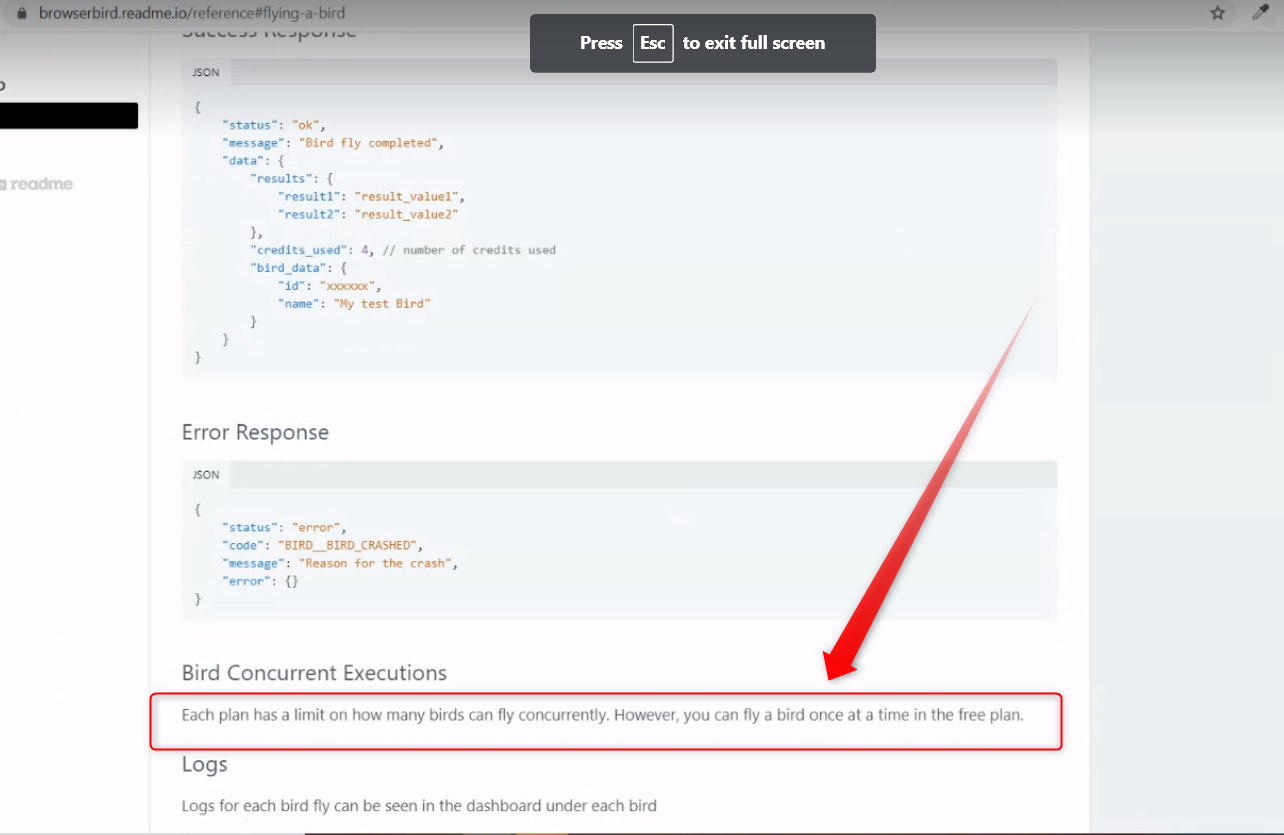
Task: Select the JSON tab under Success Response
Action: tap(206, 72)
